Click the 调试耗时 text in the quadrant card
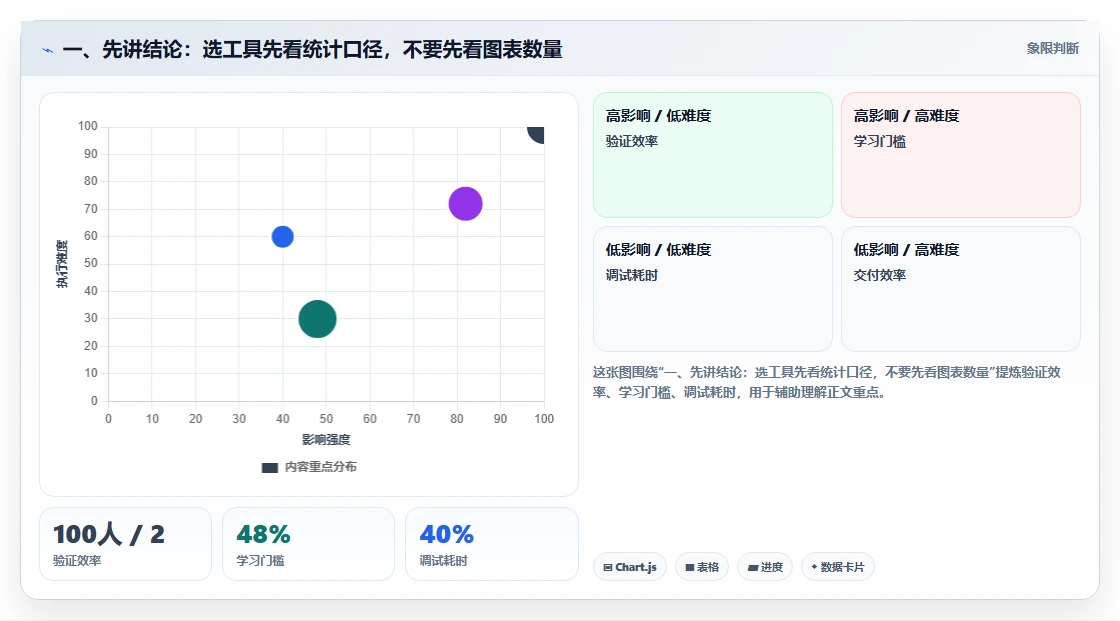 (631, 275)
